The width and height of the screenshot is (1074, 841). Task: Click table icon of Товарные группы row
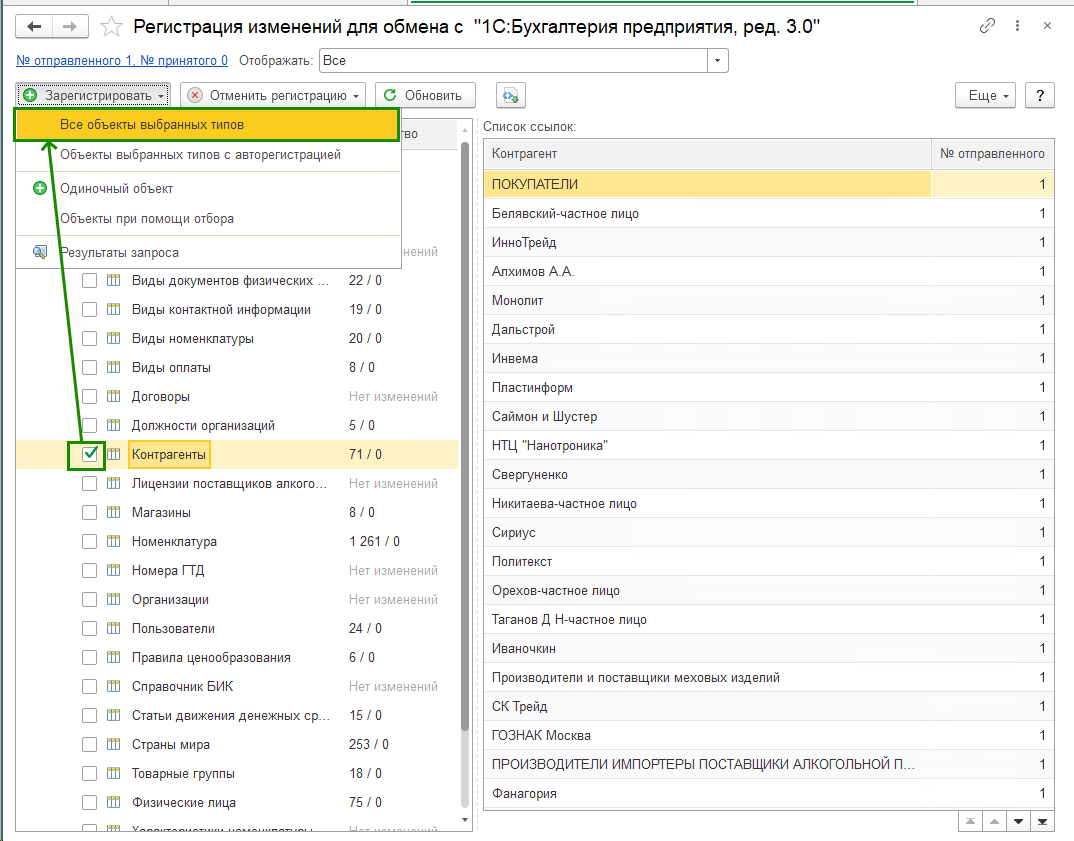pyautogui.click(x=114, y=773)
